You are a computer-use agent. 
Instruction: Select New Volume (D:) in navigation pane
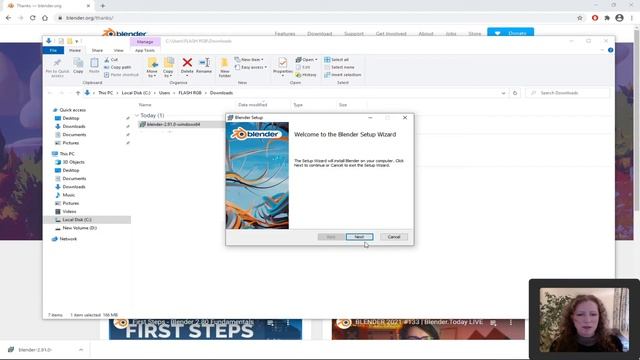80,228
